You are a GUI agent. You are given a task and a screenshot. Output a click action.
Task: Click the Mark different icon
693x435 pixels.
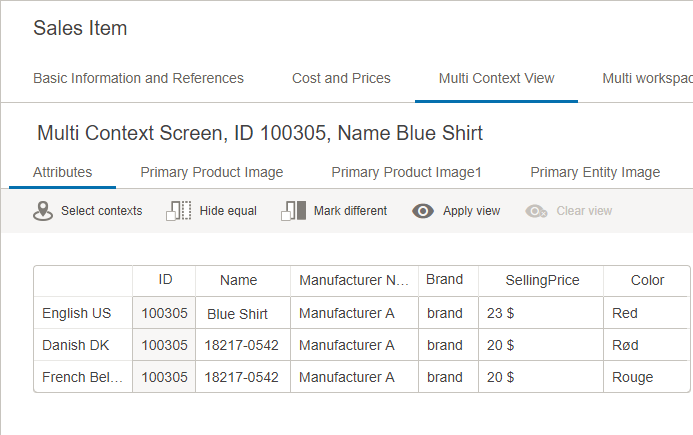pyautogui.click(x=294, y=211)
